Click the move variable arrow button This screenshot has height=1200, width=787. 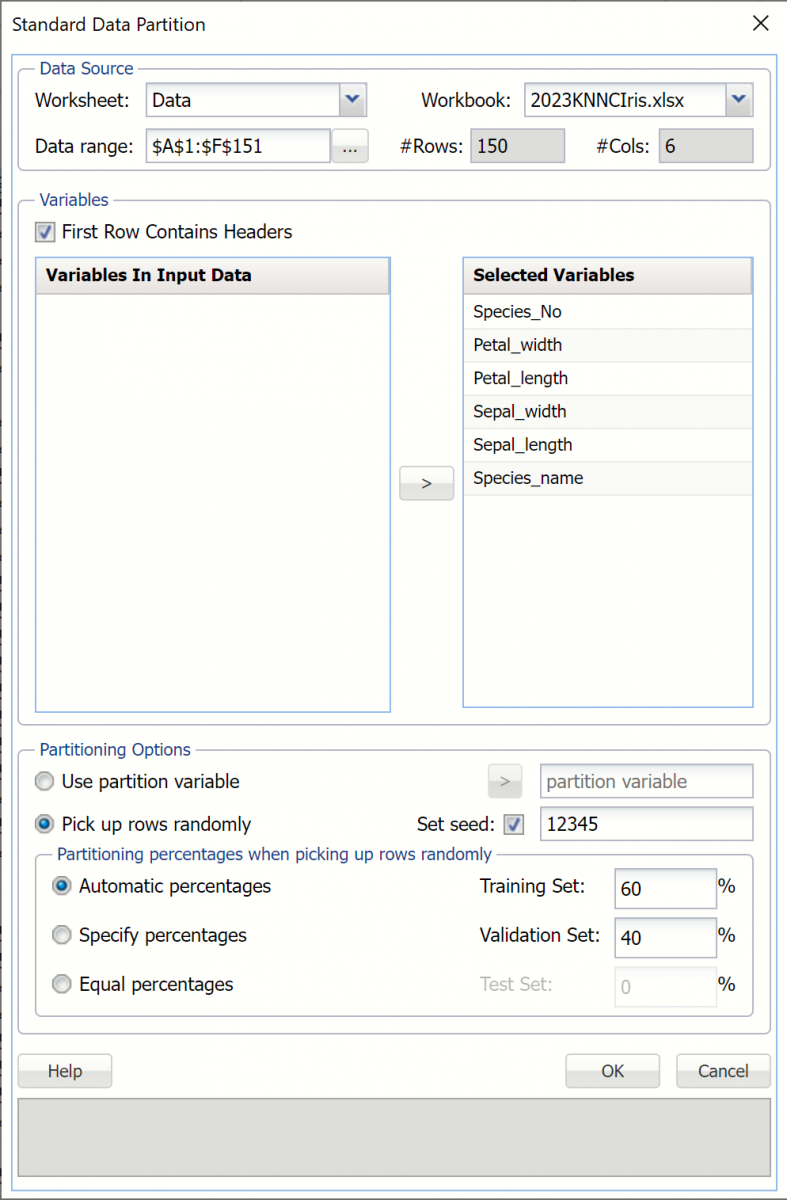[426, 483]
